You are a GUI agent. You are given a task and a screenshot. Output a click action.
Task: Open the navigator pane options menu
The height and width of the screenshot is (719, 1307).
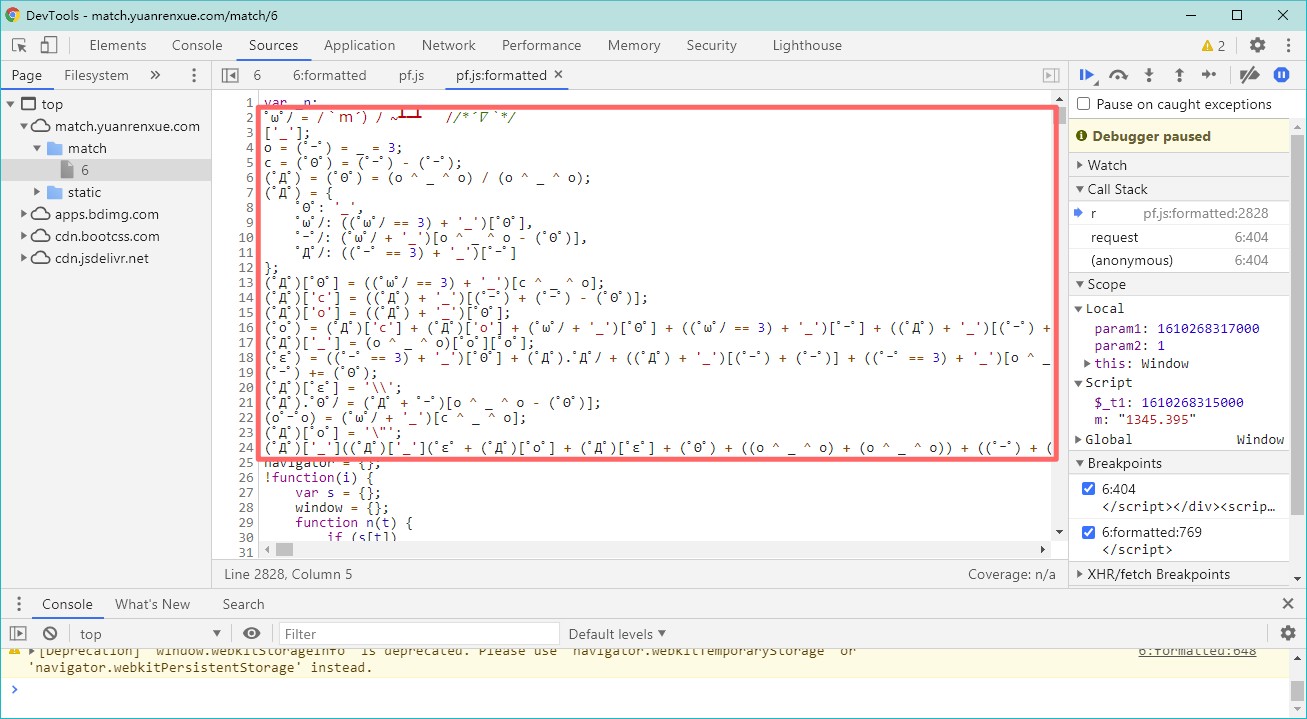click(x=194, y=75)
